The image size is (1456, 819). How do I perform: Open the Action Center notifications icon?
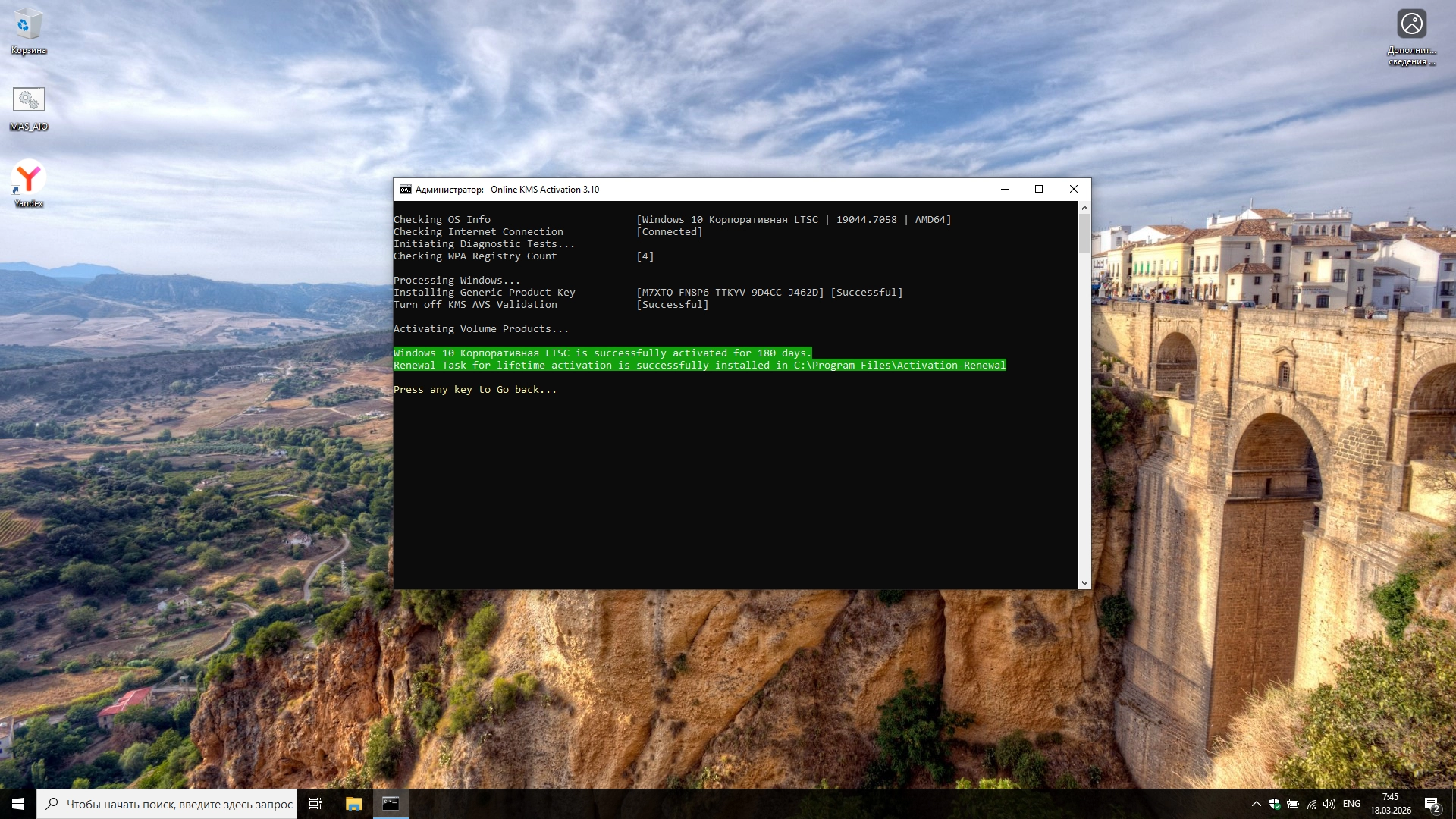click(x=1432, y=804)
